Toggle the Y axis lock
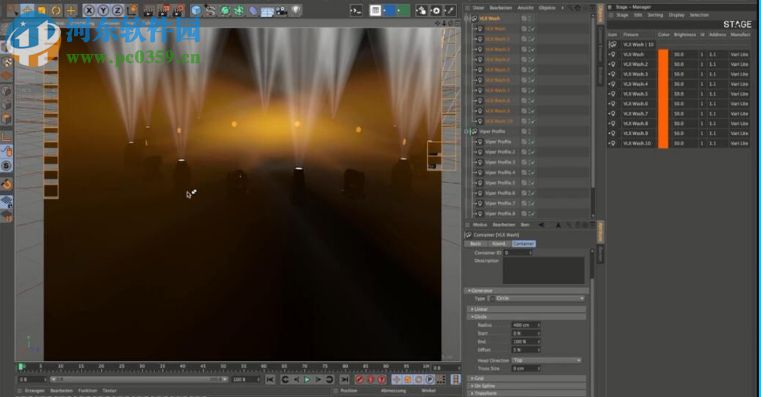 pyautogui.click(x=103, y=10)
